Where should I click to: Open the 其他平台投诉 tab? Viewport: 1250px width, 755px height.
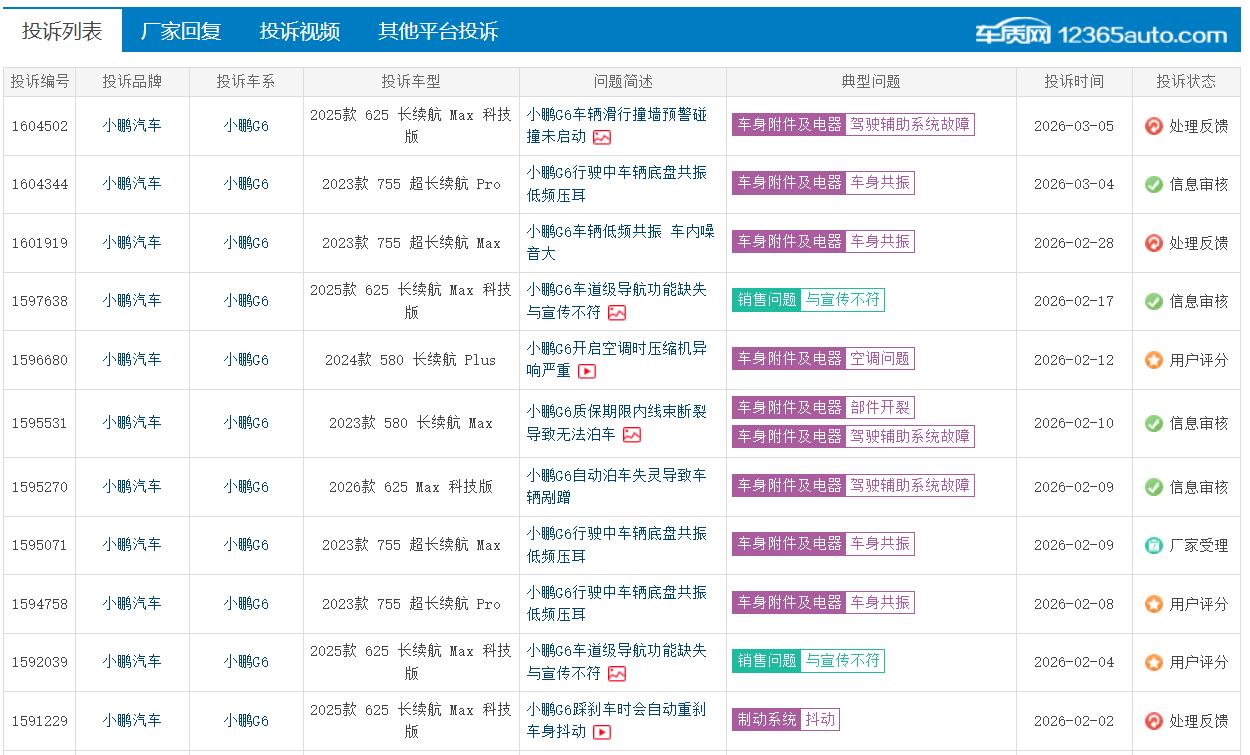[x=438, y=31]
